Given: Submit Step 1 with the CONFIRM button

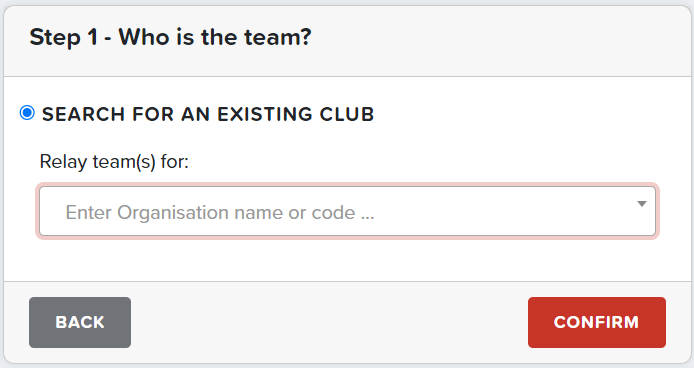Looking at the screenshot, I should [x=597, y=322].
